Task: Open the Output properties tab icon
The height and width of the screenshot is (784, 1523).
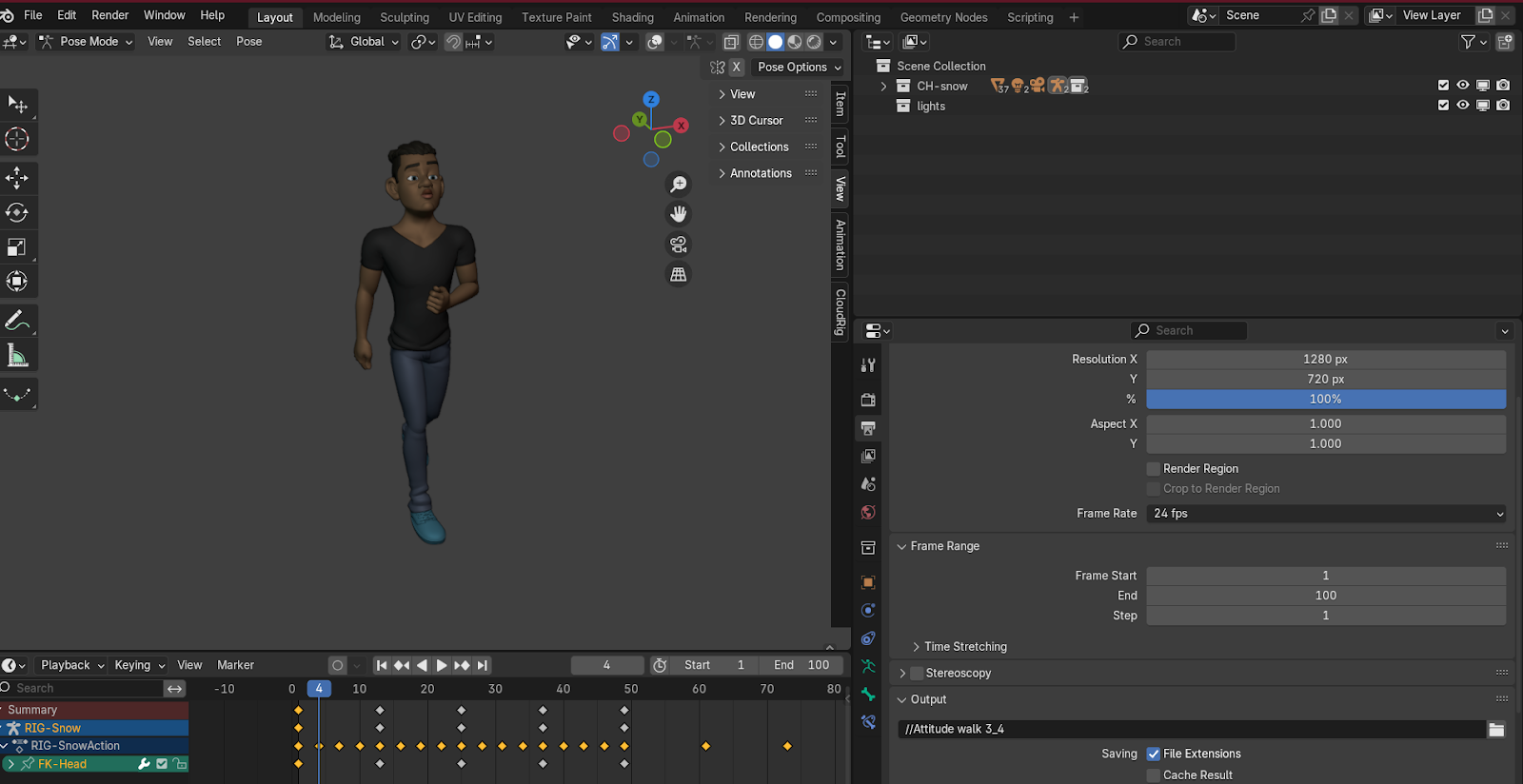Action: click(868, 428)
